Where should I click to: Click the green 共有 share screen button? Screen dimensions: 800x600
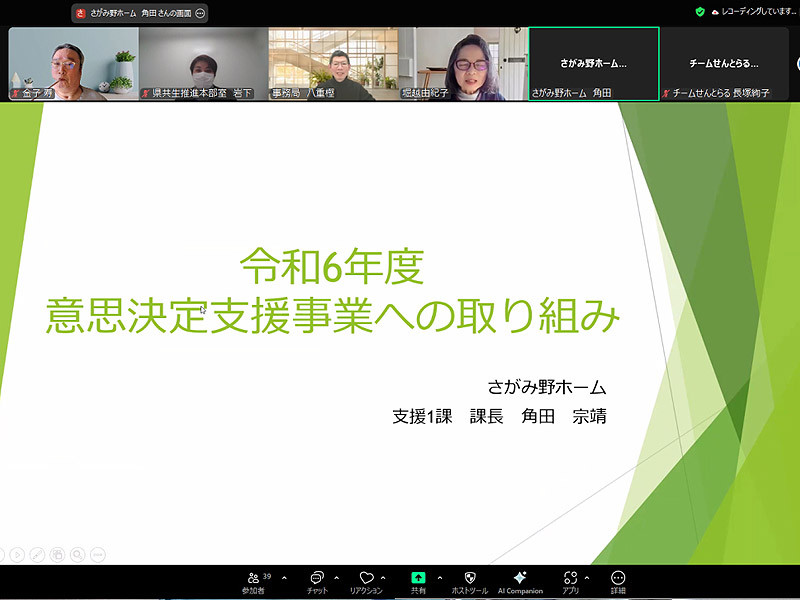[x=418, y=578]
